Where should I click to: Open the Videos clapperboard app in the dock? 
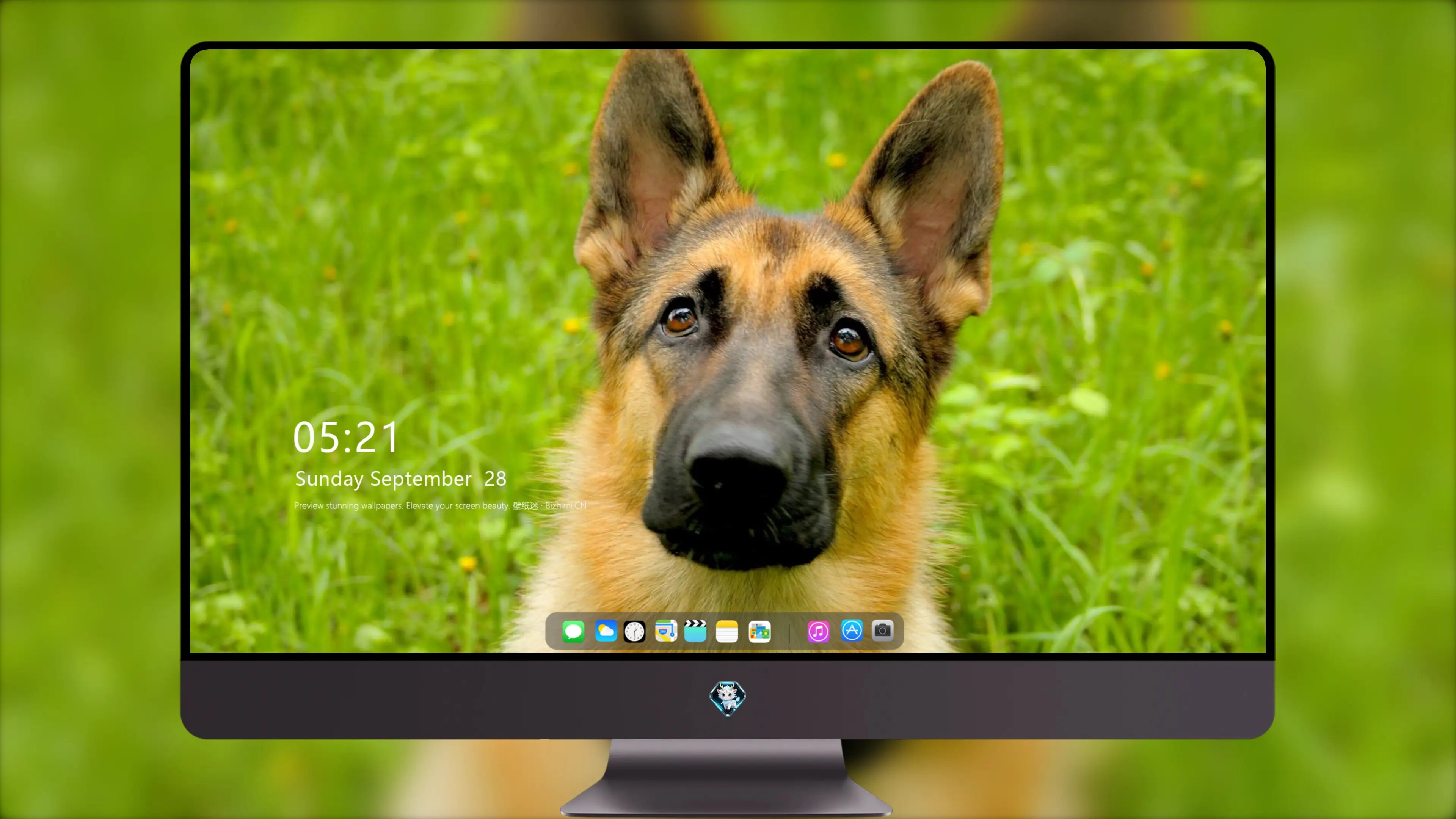point(695,631)
